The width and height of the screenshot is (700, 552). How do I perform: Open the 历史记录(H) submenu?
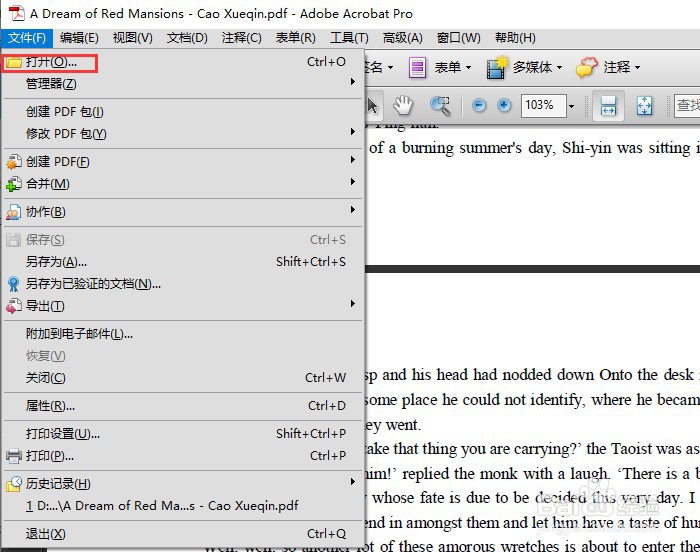click(x=182, y=484)
